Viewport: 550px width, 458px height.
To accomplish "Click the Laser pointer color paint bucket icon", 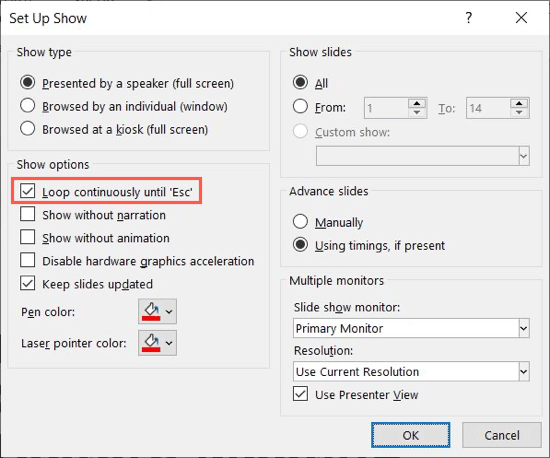I will pos(151,343).
